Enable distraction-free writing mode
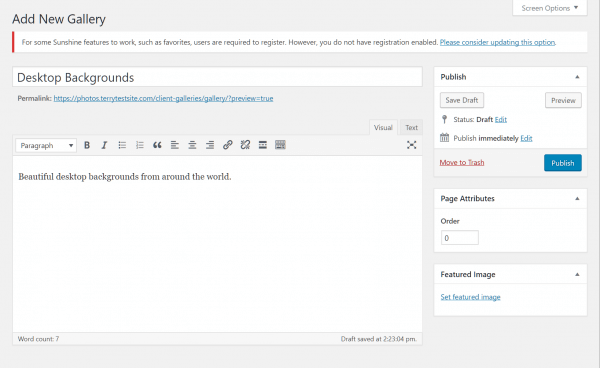The height and width of the screenshot is (368, 600). (411, 145)
